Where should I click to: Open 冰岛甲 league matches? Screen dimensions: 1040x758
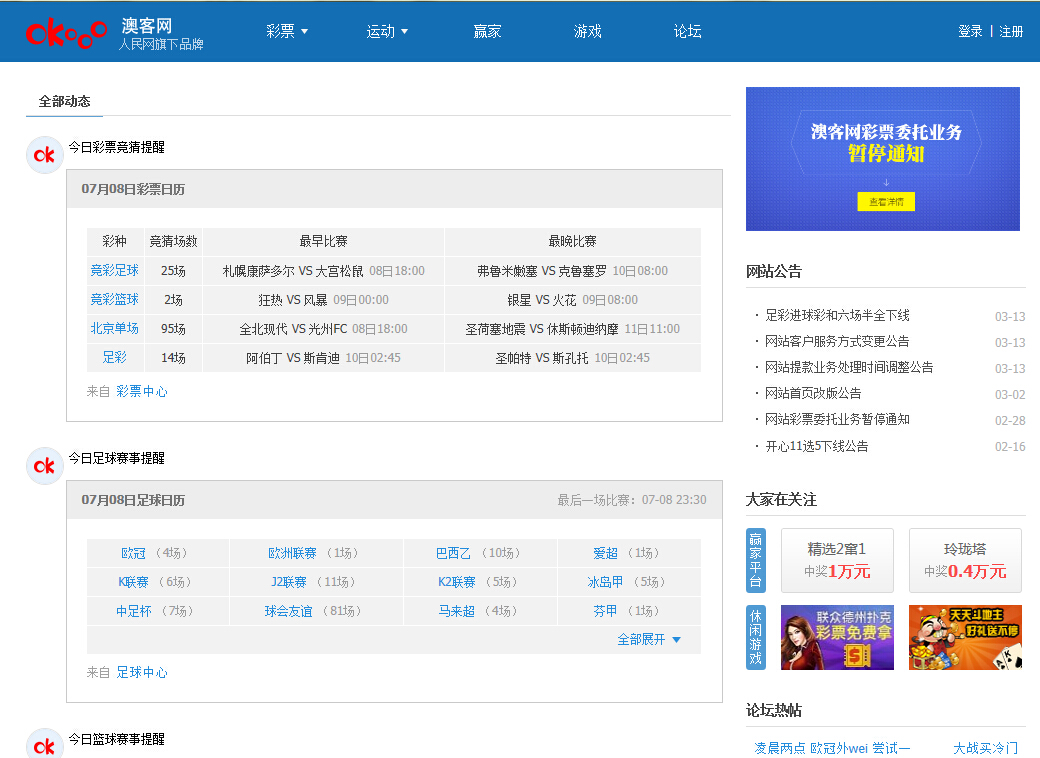click(x=605, y=582)
